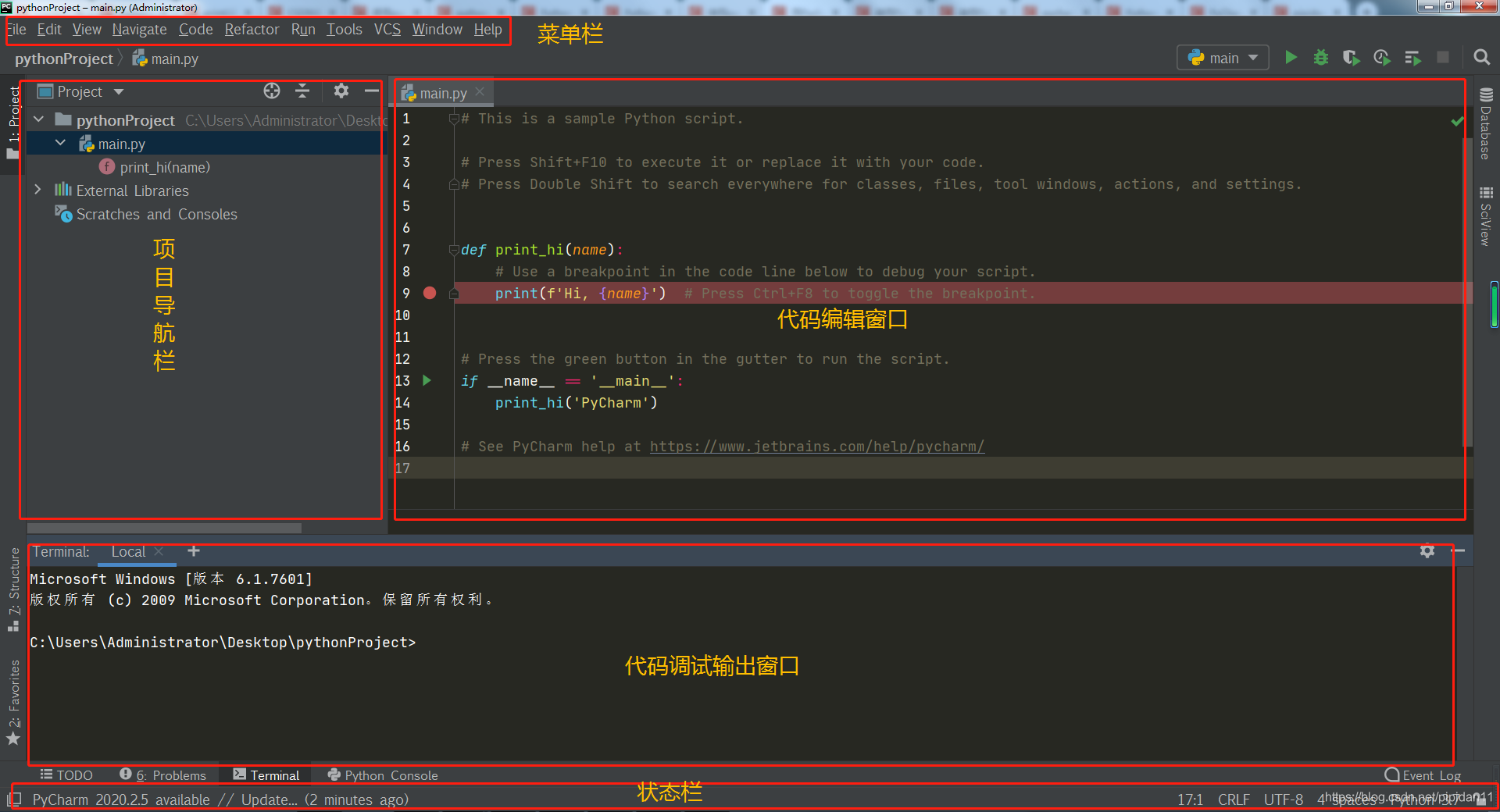Collapse all in Project panel

click(x=302, y=91)
